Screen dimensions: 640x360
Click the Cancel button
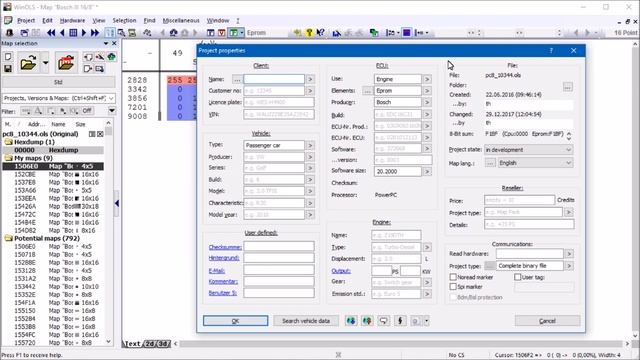tap(547, 321)
